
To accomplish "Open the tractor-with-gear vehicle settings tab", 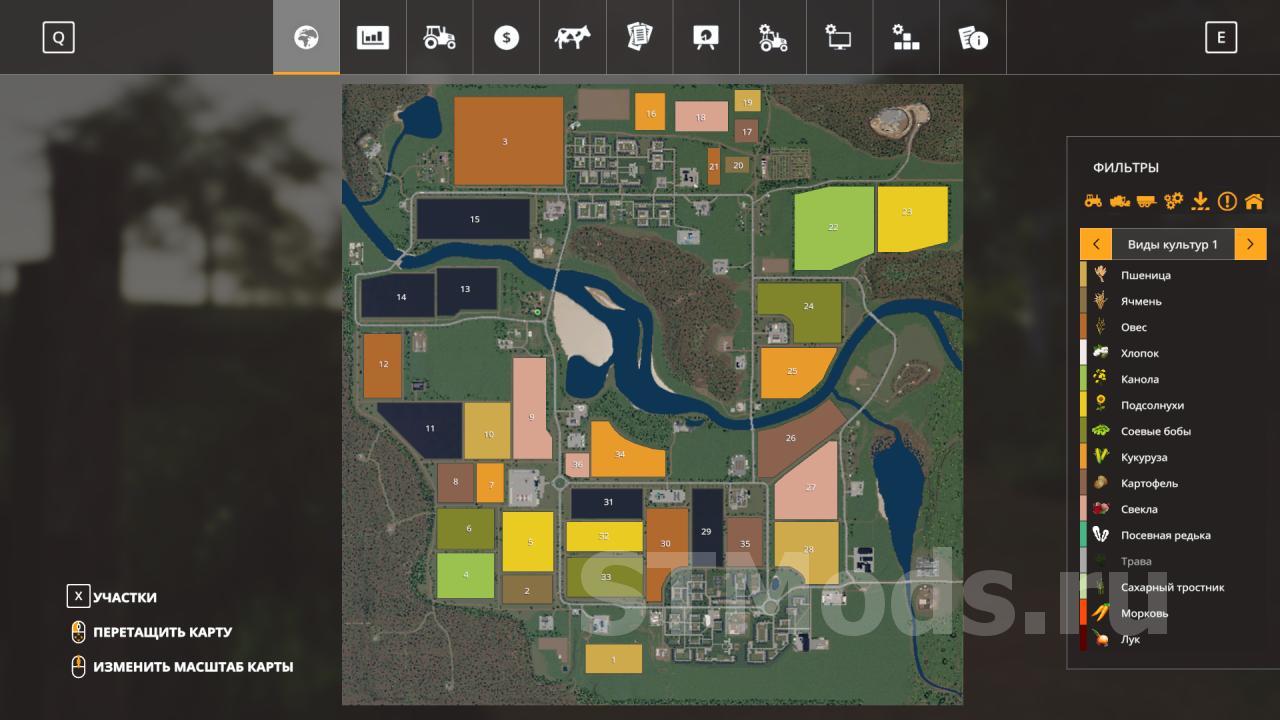I will point(773,38).
